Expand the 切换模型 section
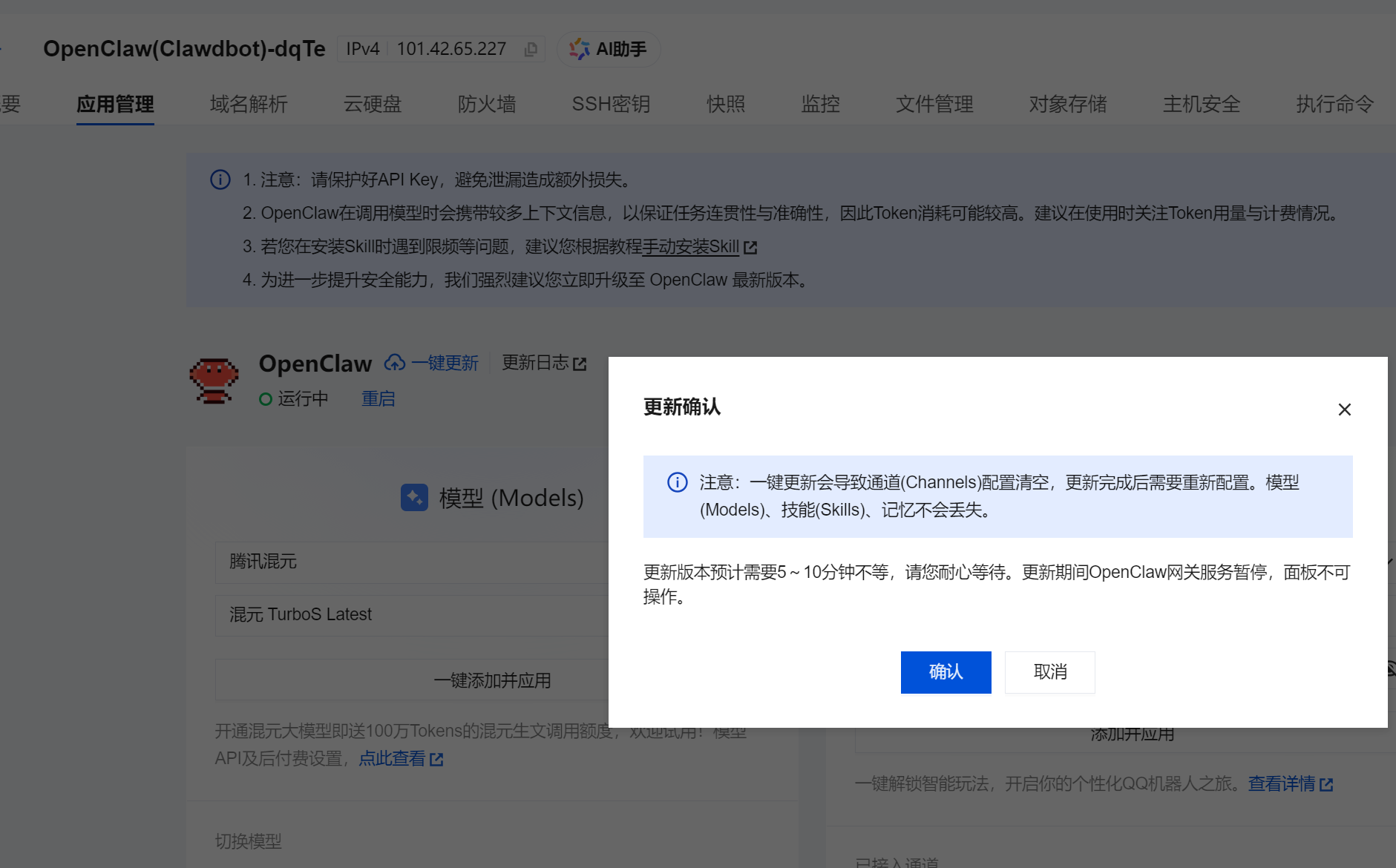Viewport: 1396px width, 868px height. (x=248, y=841)
